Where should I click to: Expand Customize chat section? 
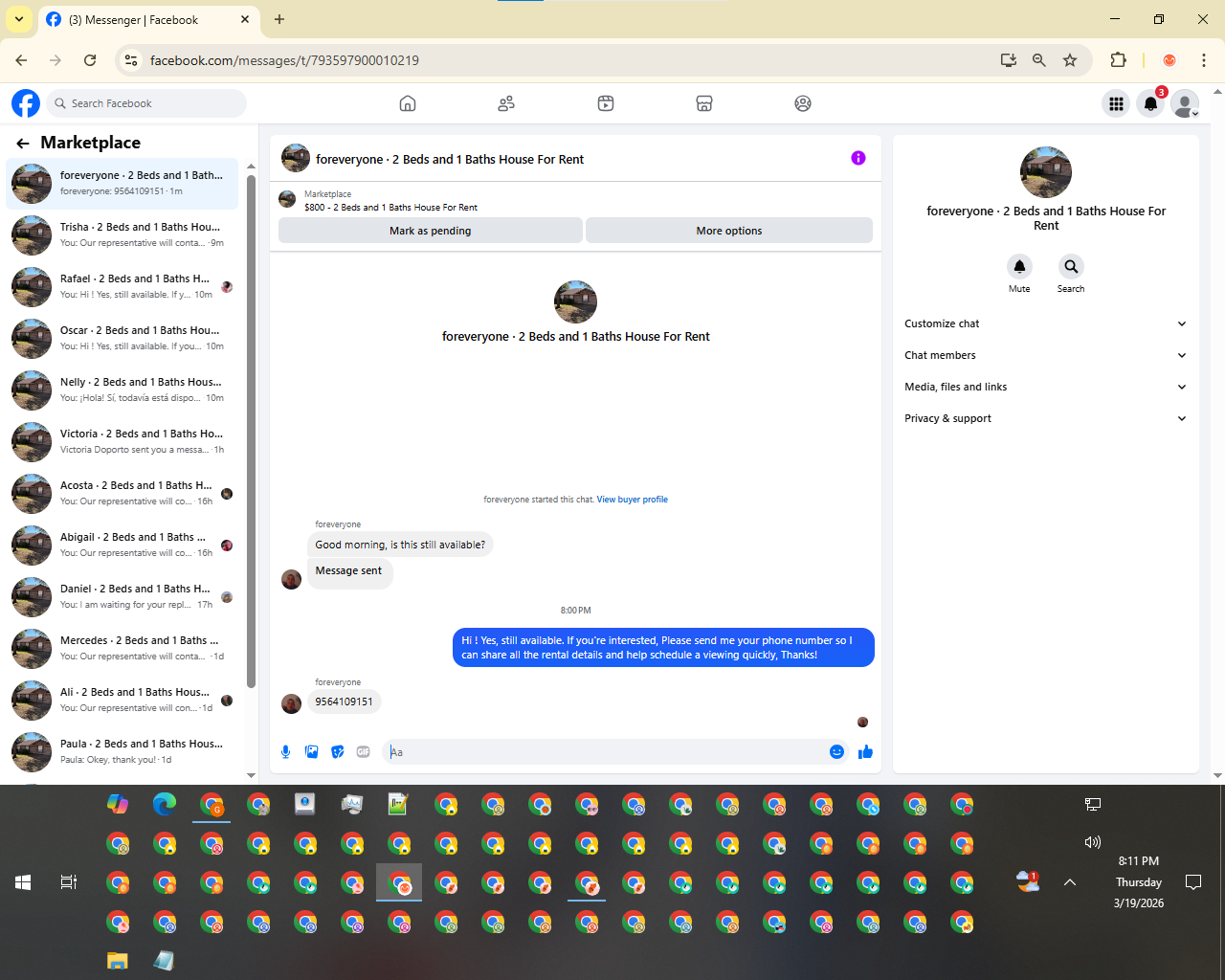pyautogui.click(x=1045, y=323)
